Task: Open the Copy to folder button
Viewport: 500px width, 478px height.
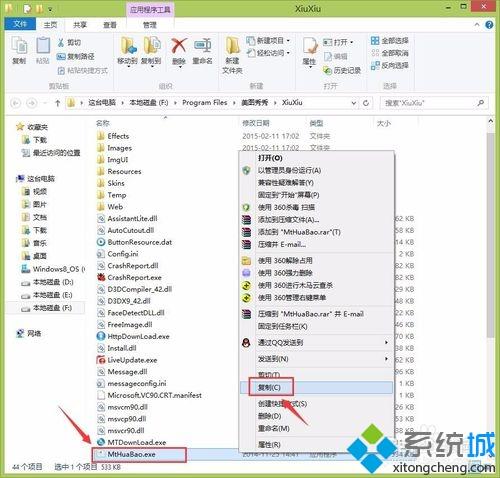Action: pyautogui.click(x=151, y=51)
